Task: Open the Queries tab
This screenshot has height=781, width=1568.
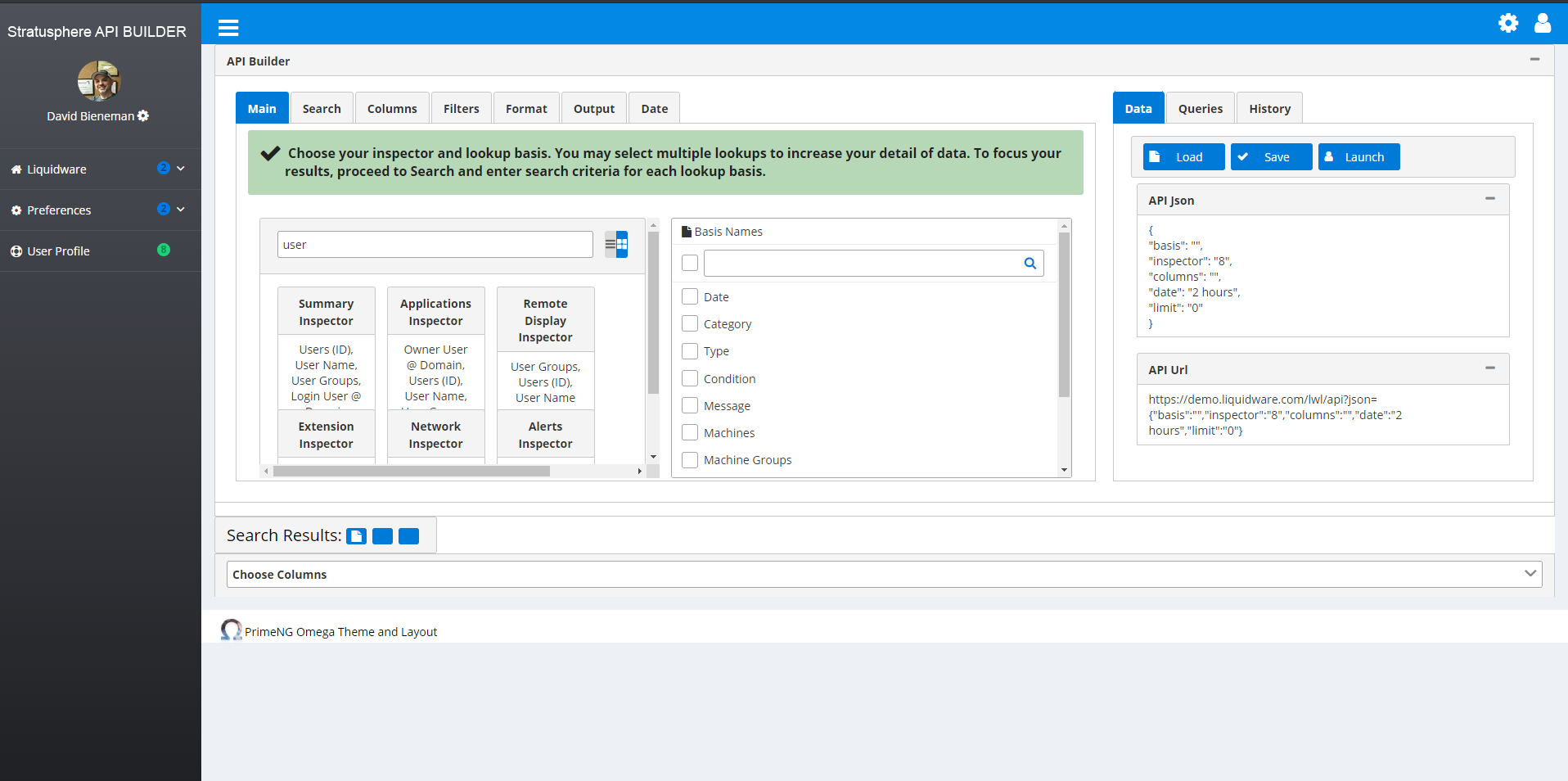Action: (x=1201, y=108)
